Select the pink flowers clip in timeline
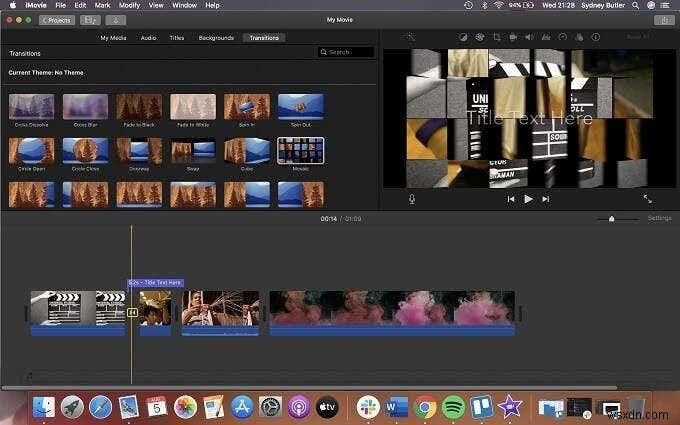This screenshot has width=680, height=425. pyautogui.click(x=392, y=313)
